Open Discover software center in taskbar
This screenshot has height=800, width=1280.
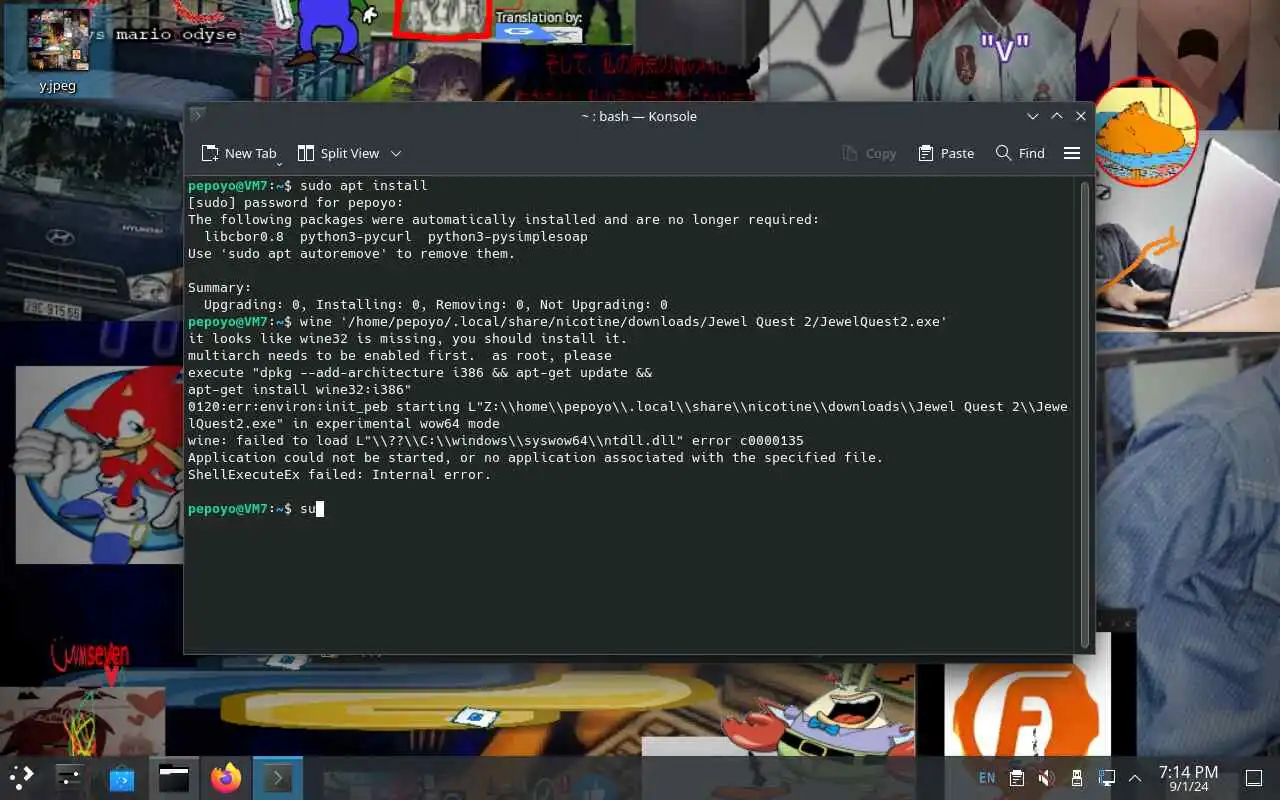[x=122, y=778]
